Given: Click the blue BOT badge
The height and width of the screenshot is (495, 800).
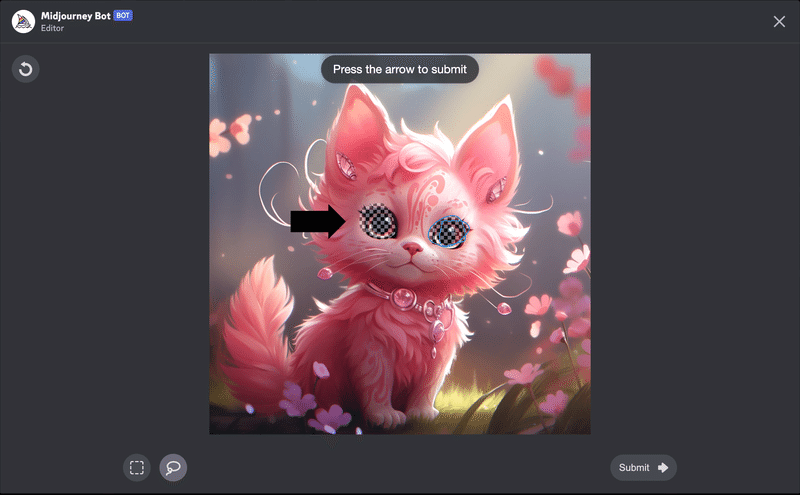Looking at the screenshot, I should [x=123, y=15].
